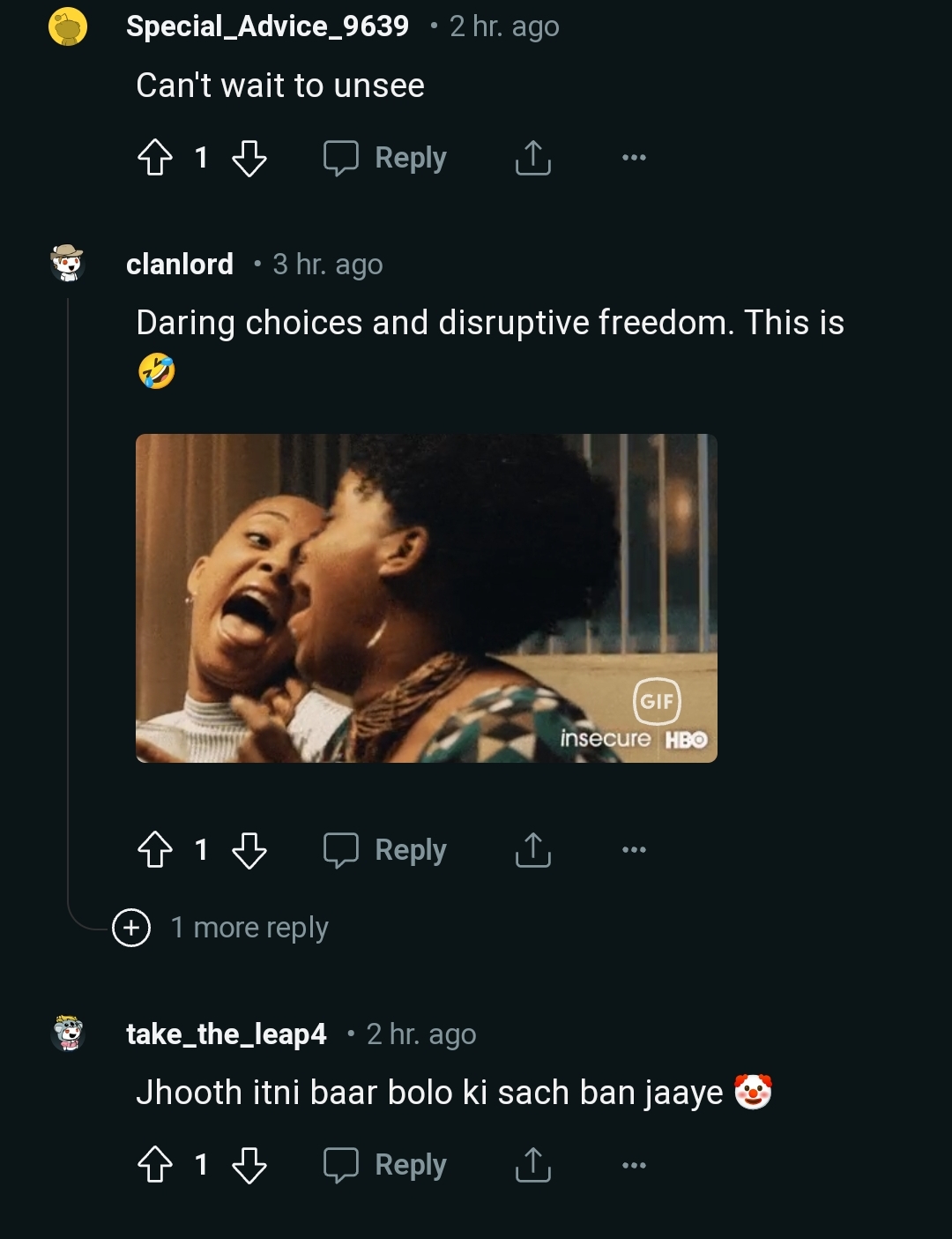Reply to clanlord's comment
This screenshot has height=1239, width=952.
[x=386, y=850]
